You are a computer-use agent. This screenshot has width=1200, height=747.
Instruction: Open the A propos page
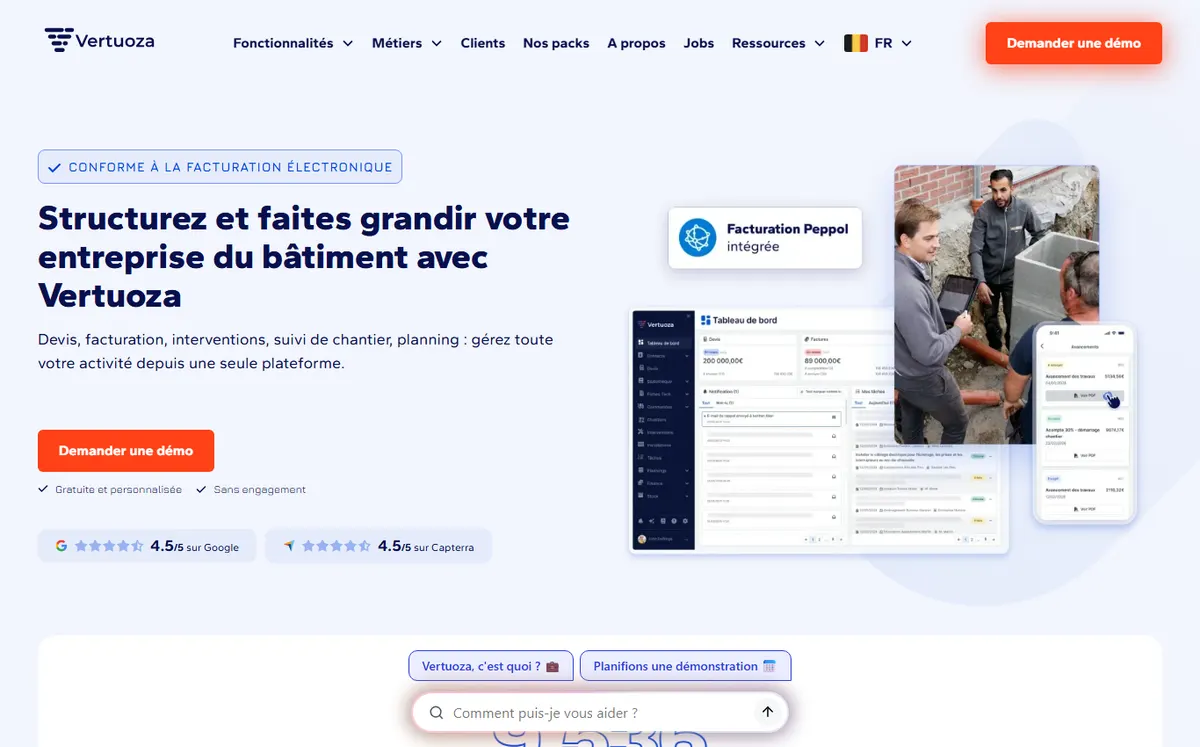tap(636, 43)
